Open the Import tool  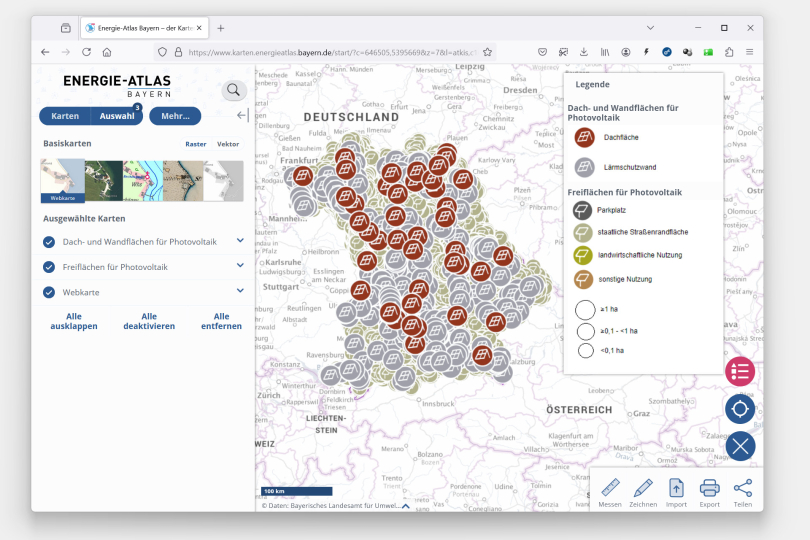tap(676, 490)
